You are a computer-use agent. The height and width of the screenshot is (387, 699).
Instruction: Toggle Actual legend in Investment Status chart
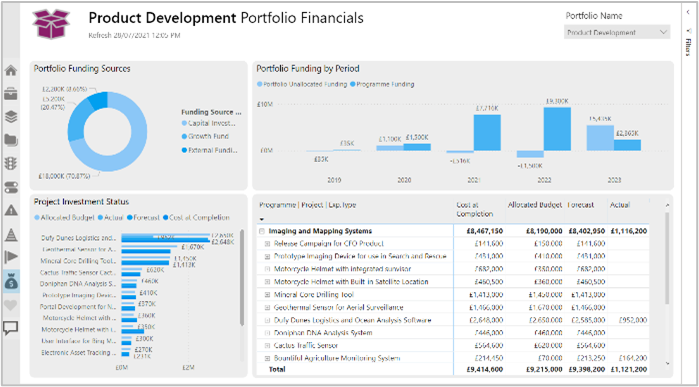pyautogui.click(x=110, y=218)
